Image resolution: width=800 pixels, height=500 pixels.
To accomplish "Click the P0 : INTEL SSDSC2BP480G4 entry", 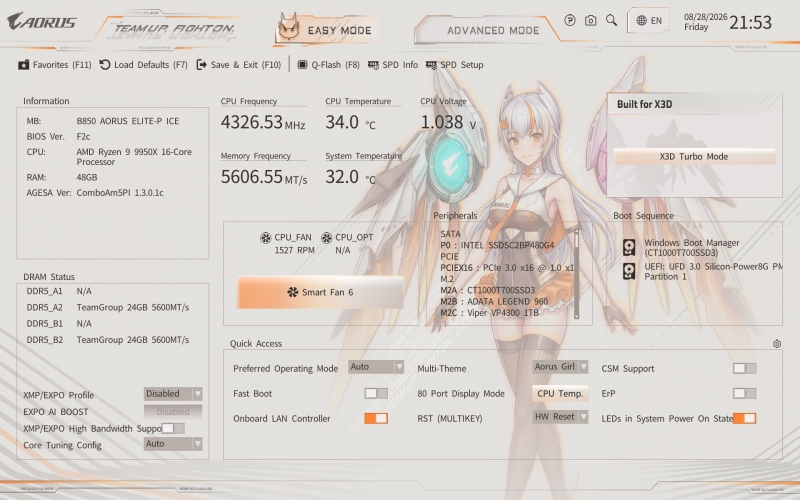I will 497,245.
